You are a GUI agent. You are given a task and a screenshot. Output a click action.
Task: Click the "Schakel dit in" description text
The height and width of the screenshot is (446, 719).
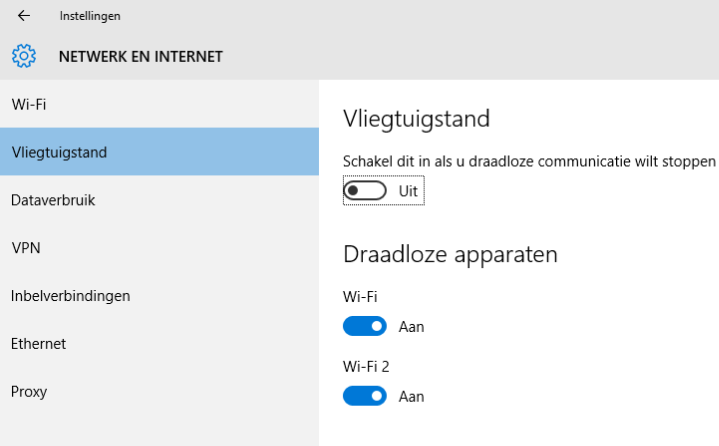(x=530, y=161)
